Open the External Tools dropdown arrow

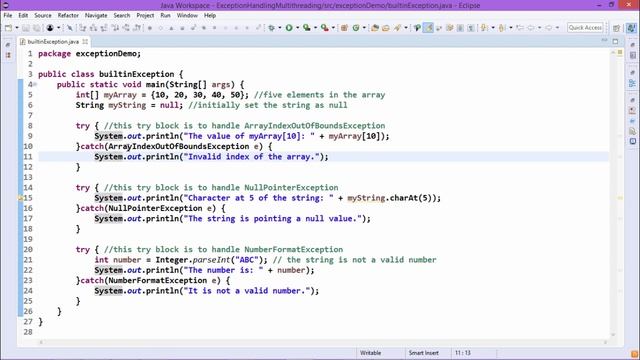coord(333,28)
